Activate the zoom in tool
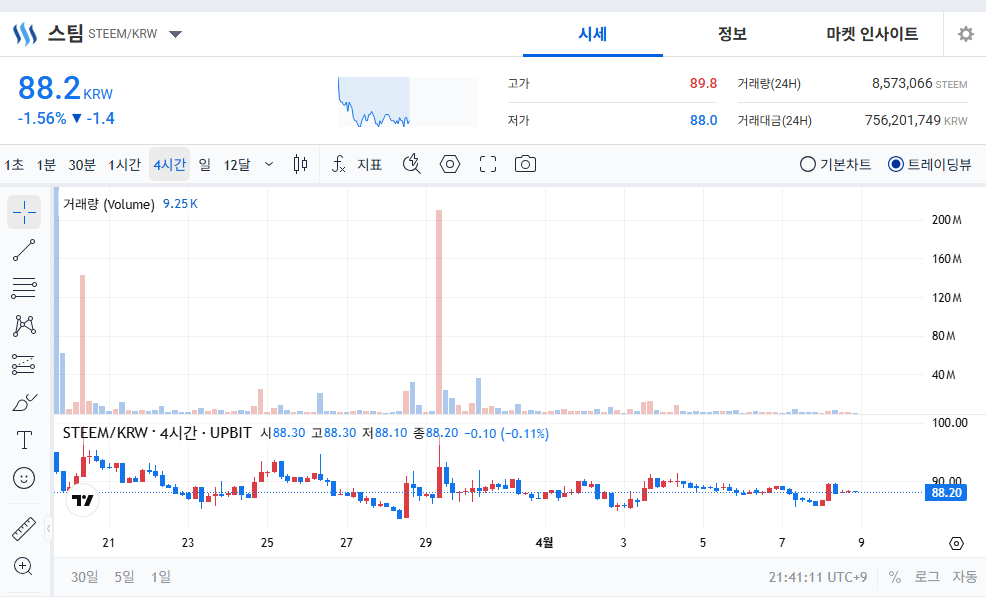 [24, 567]
